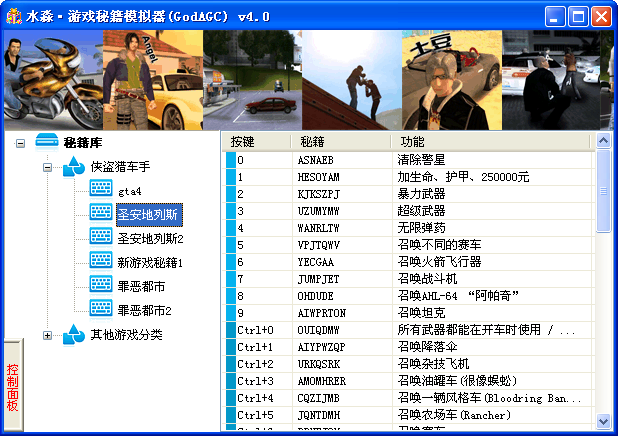Click the dark marker of row OUIQDMW

click(x=231, y=330)
